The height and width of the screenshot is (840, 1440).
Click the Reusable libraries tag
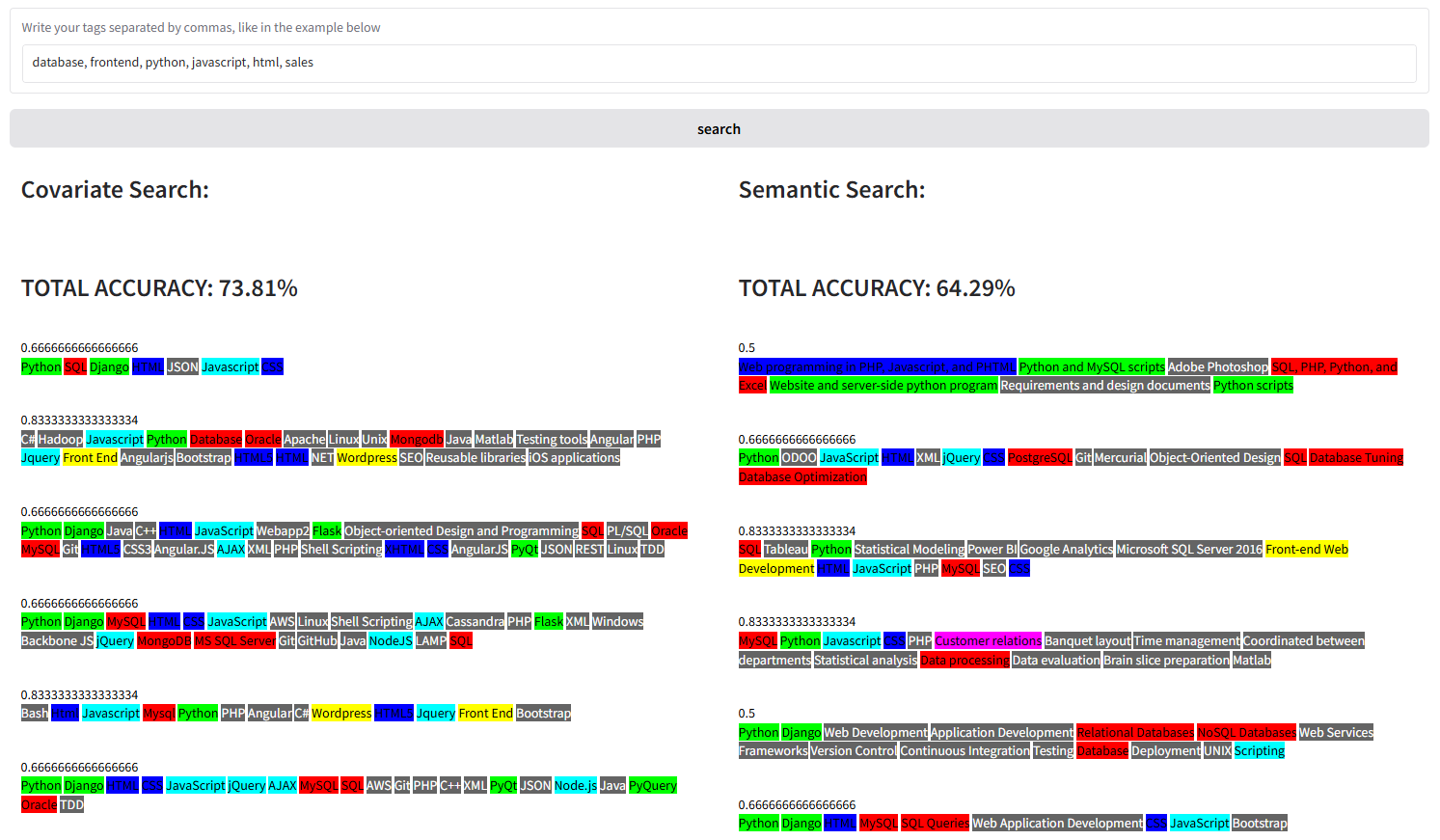click(x=475, y=458)
